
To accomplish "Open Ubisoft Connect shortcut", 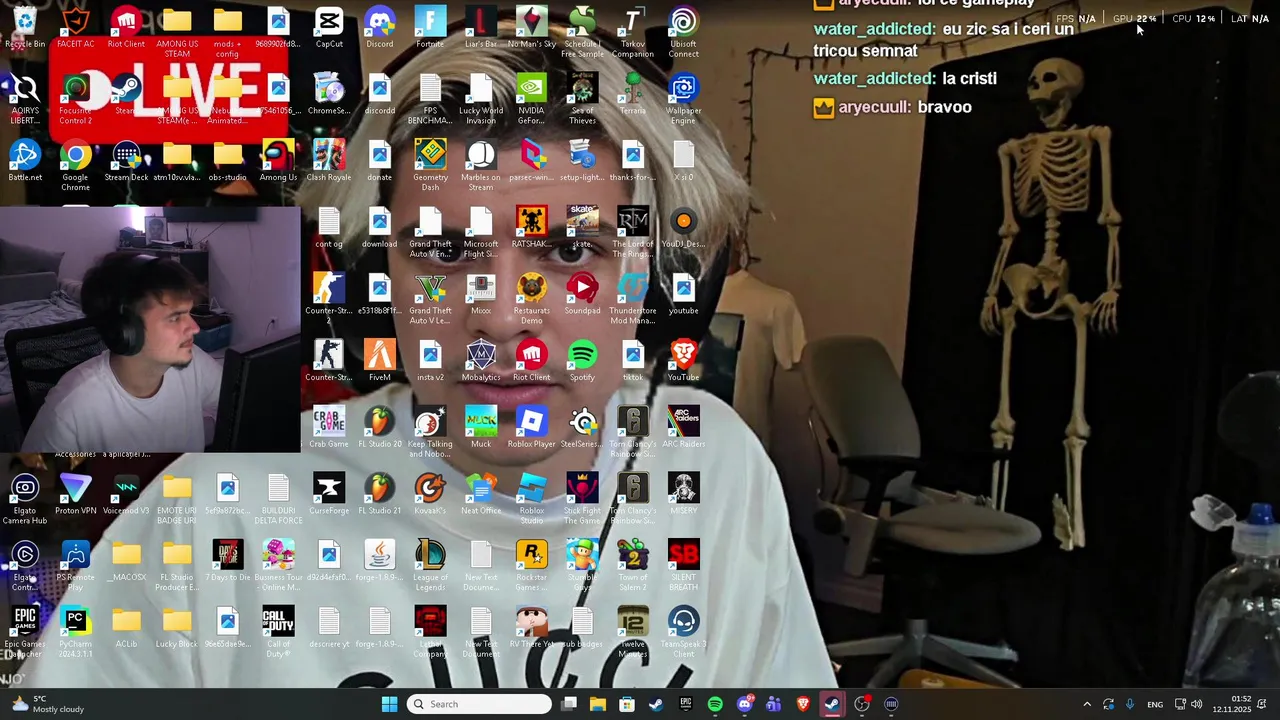I will coord(684,33).
